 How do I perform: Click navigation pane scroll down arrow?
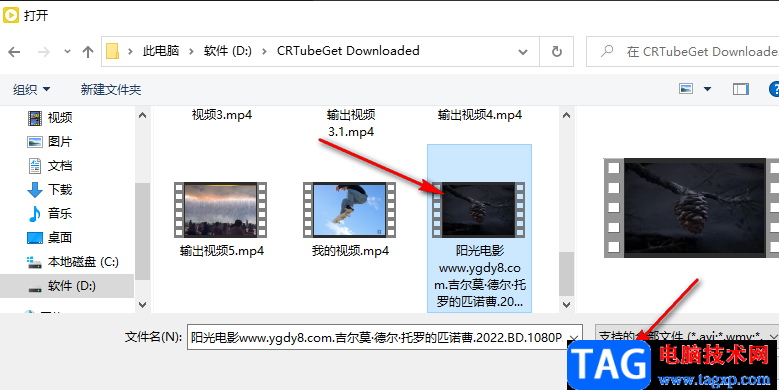[x=143, y=305]
